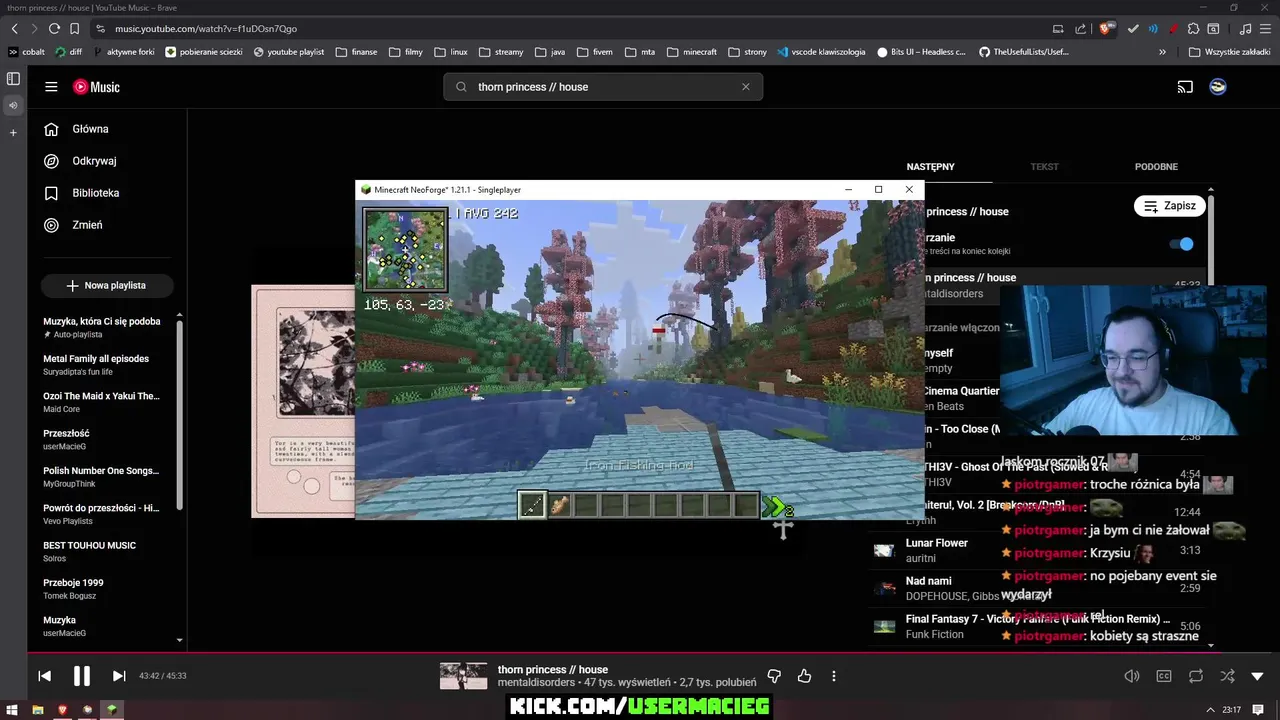Image resolution: width=1280 pixels, height=720 pixels.
Task: Create a Nowa playlista
Action: click(x=107, y=285)
